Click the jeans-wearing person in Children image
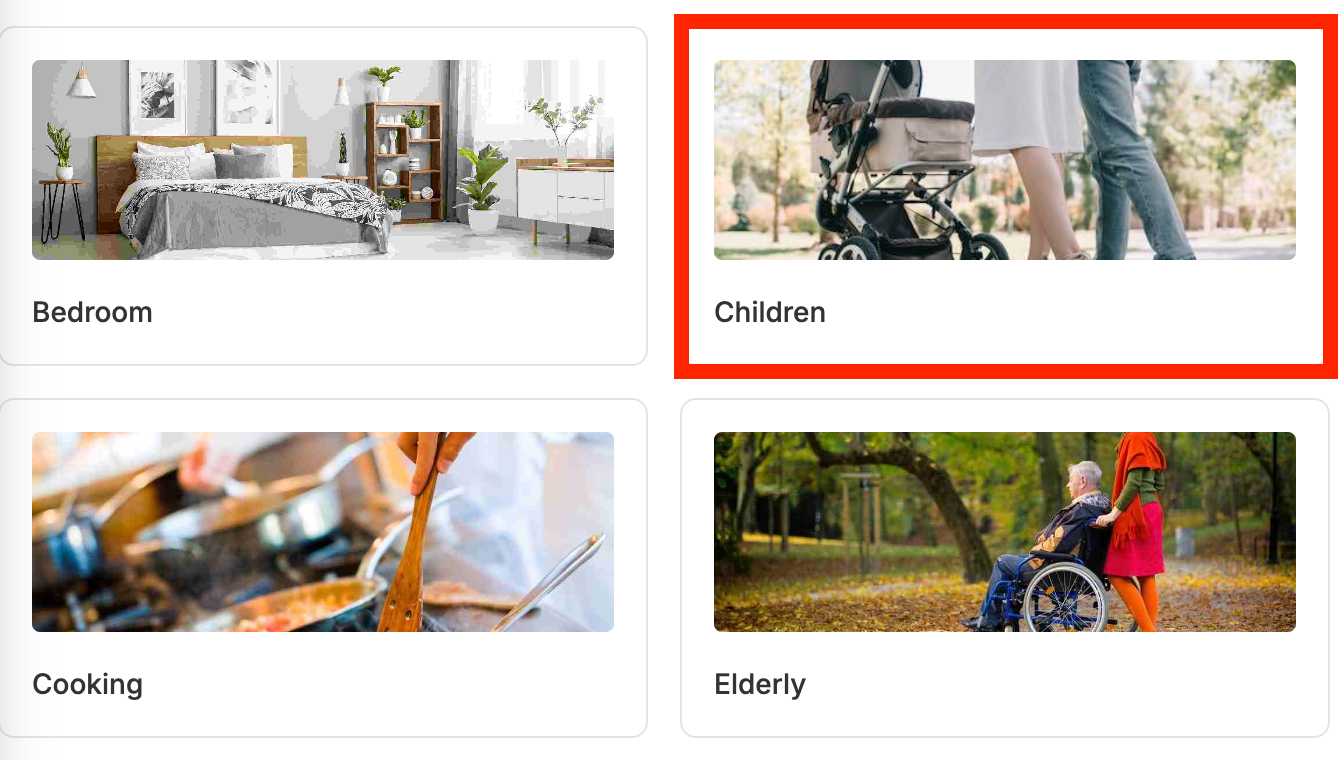 (x=1130, y=160)
